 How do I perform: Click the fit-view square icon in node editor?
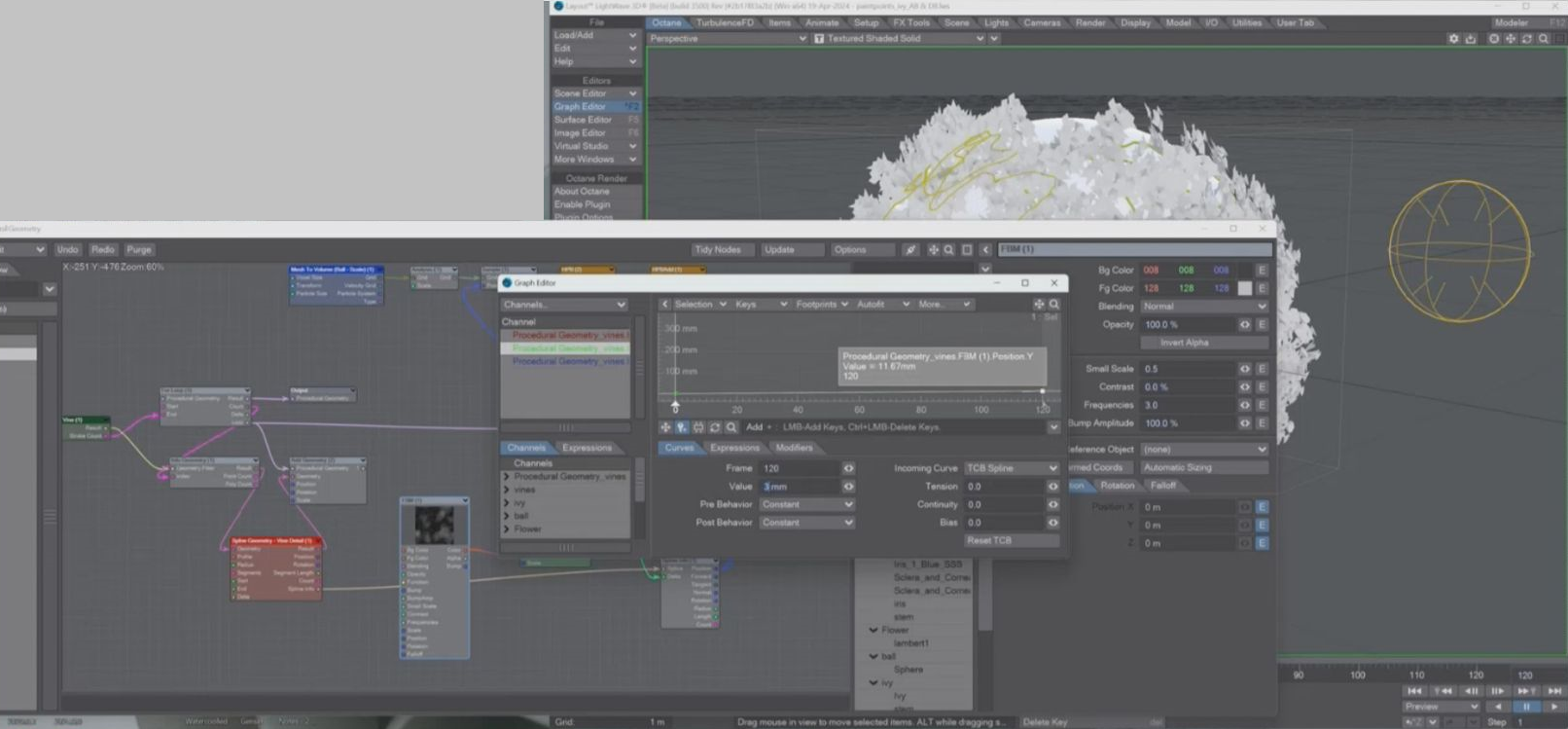click(x=967, y=250)
